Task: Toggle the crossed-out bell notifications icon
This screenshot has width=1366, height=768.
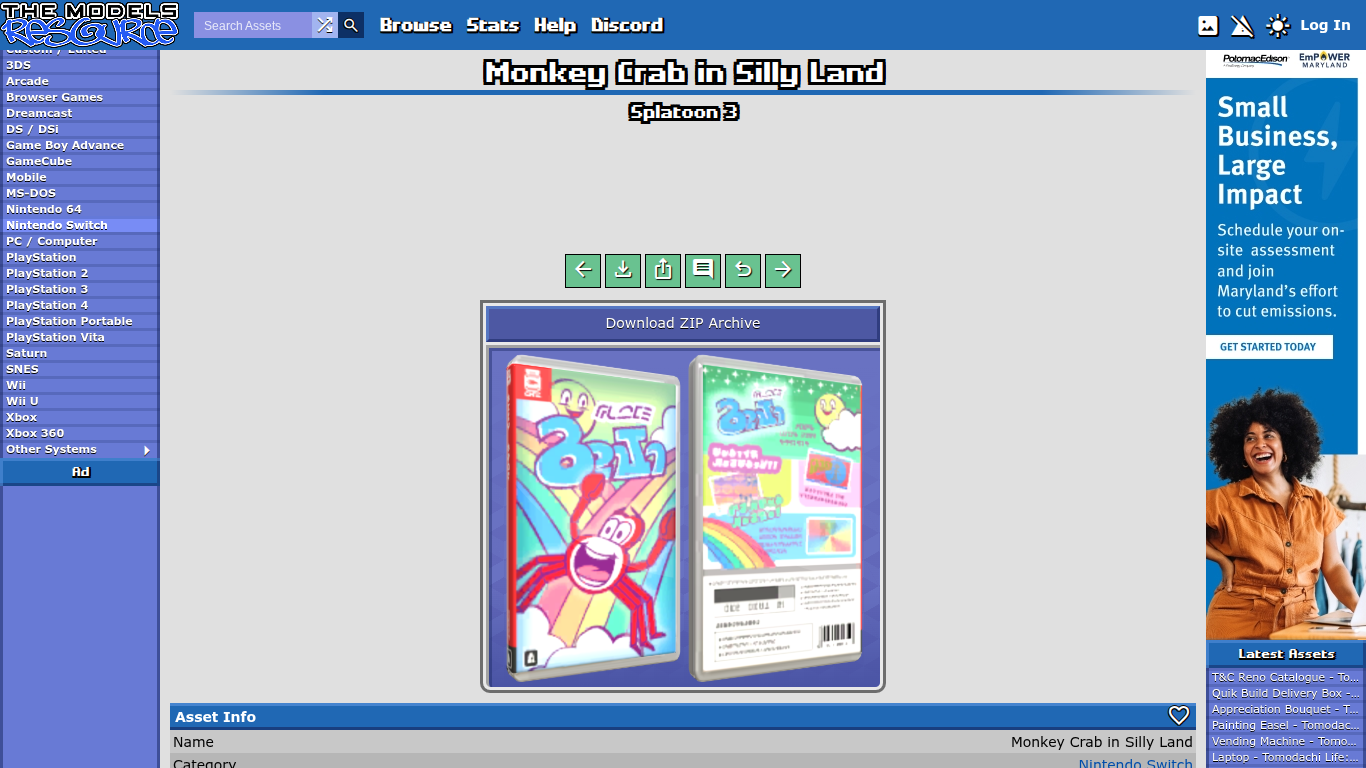Action: point(1242,26)
